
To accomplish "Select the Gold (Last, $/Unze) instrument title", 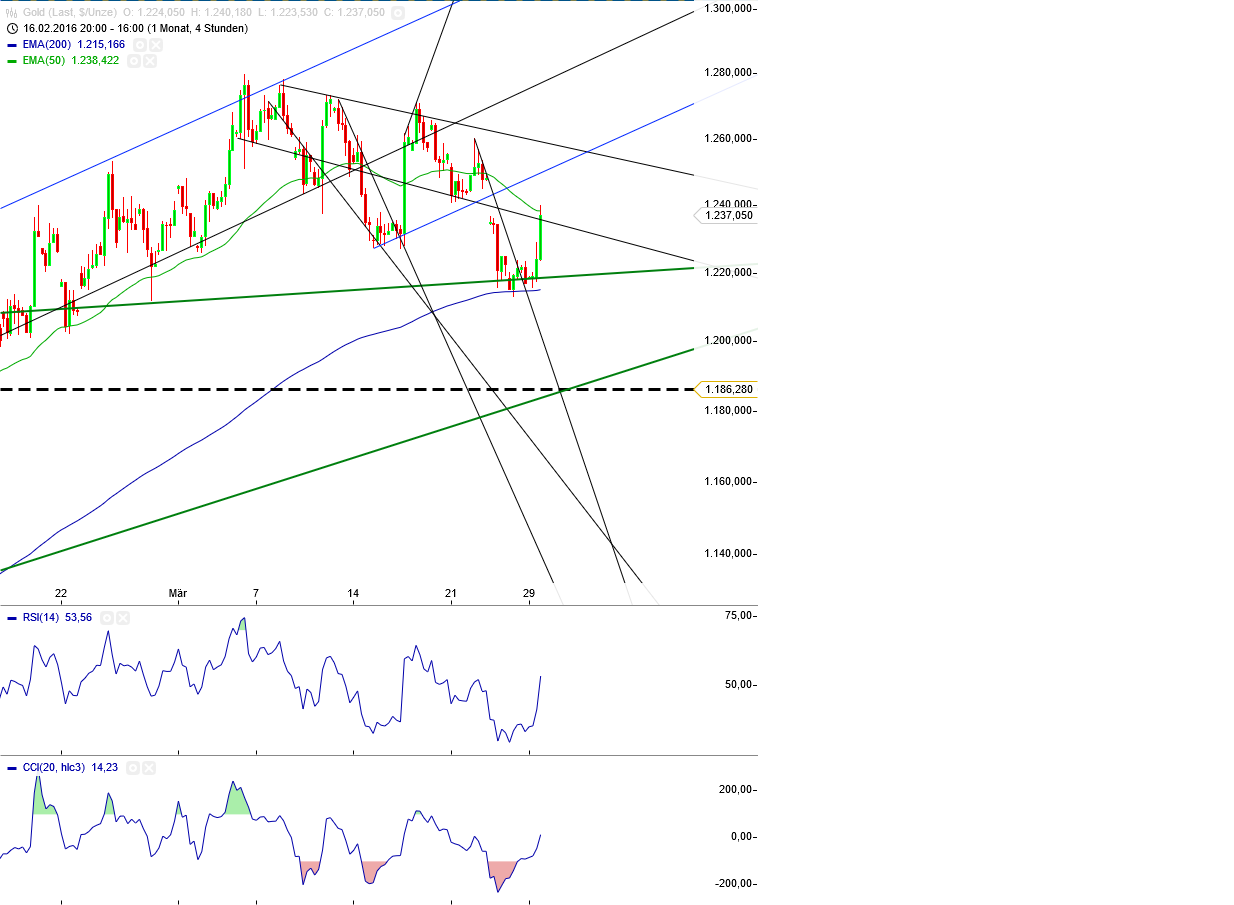I will 70,13.
